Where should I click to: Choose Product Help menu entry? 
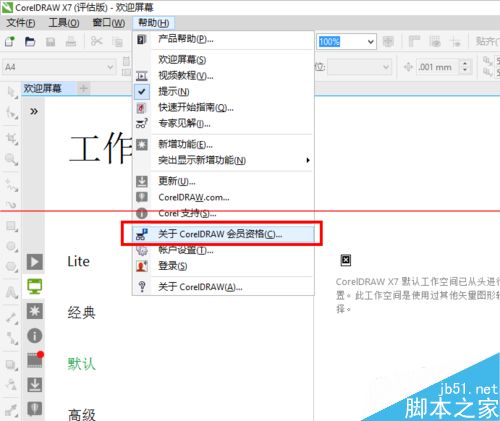[223, 39]
